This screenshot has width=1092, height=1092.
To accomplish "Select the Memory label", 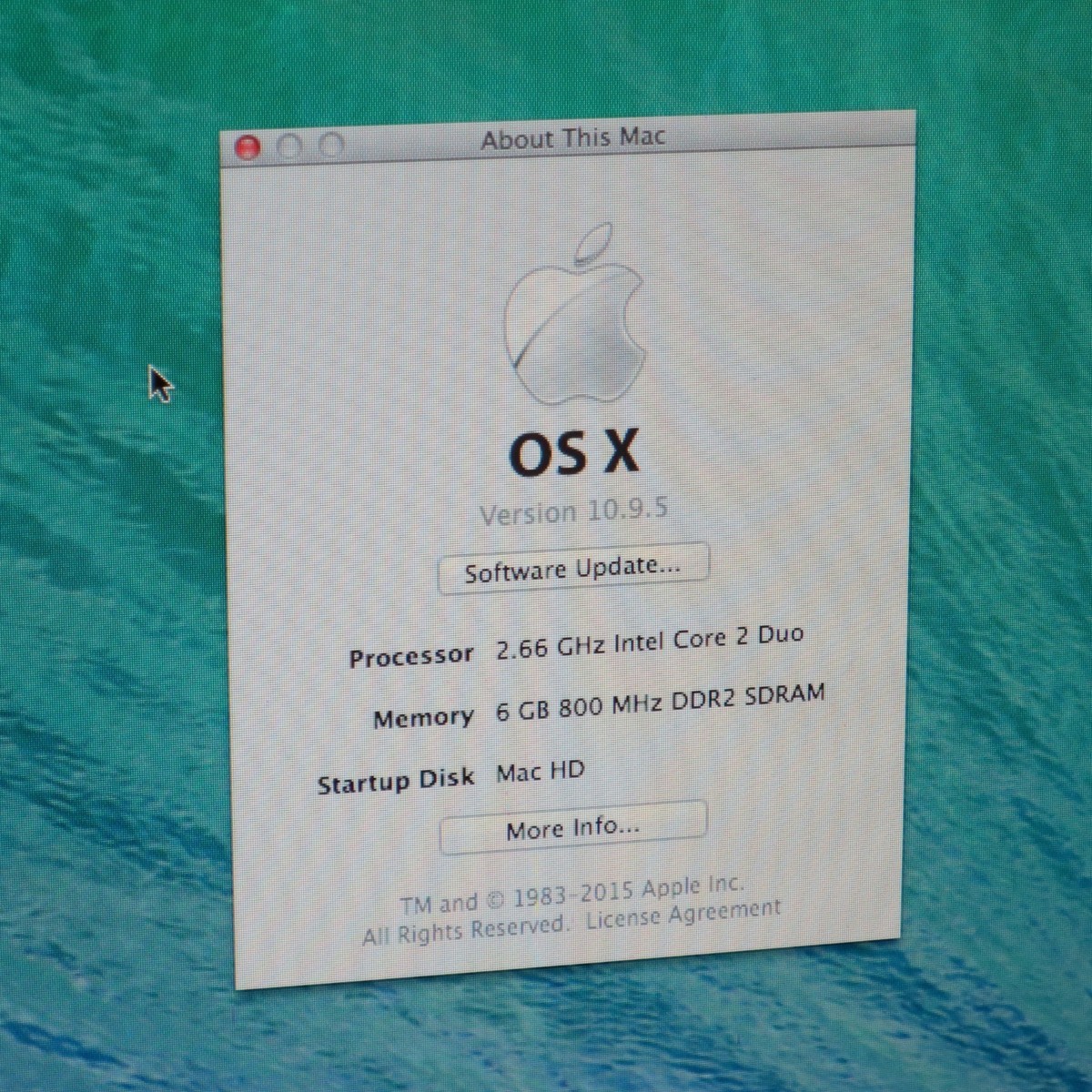I will click(423, 719).
